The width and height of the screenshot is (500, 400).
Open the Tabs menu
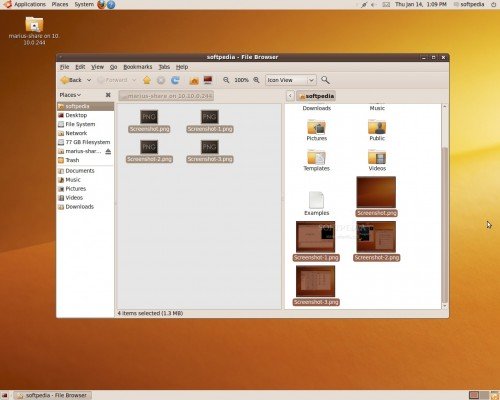coord(164,67)
